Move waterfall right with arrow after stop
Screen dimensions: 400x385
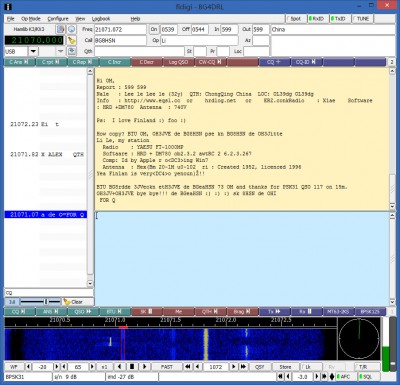coord(144,367)
